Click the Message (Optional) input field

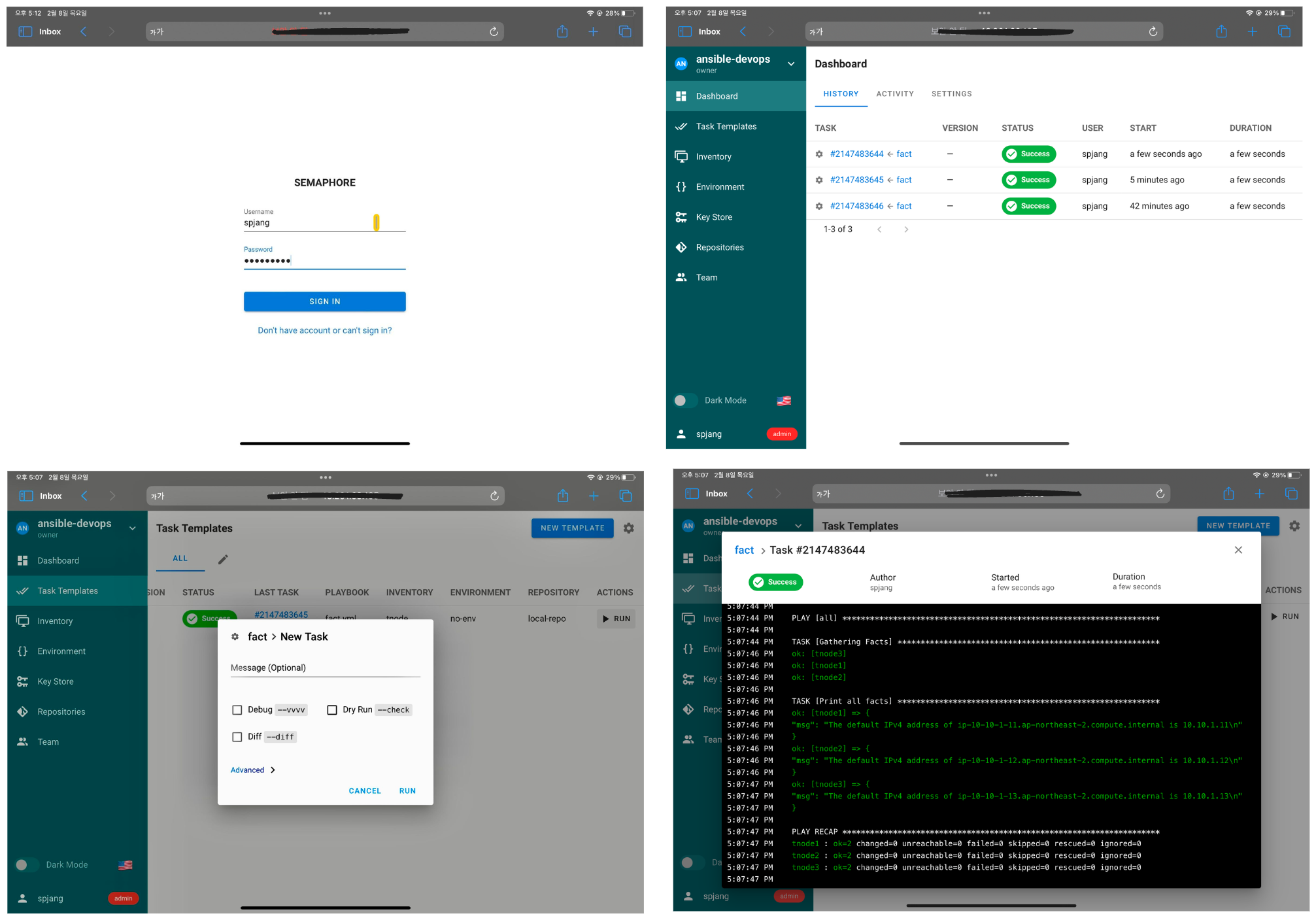[325, 668]
